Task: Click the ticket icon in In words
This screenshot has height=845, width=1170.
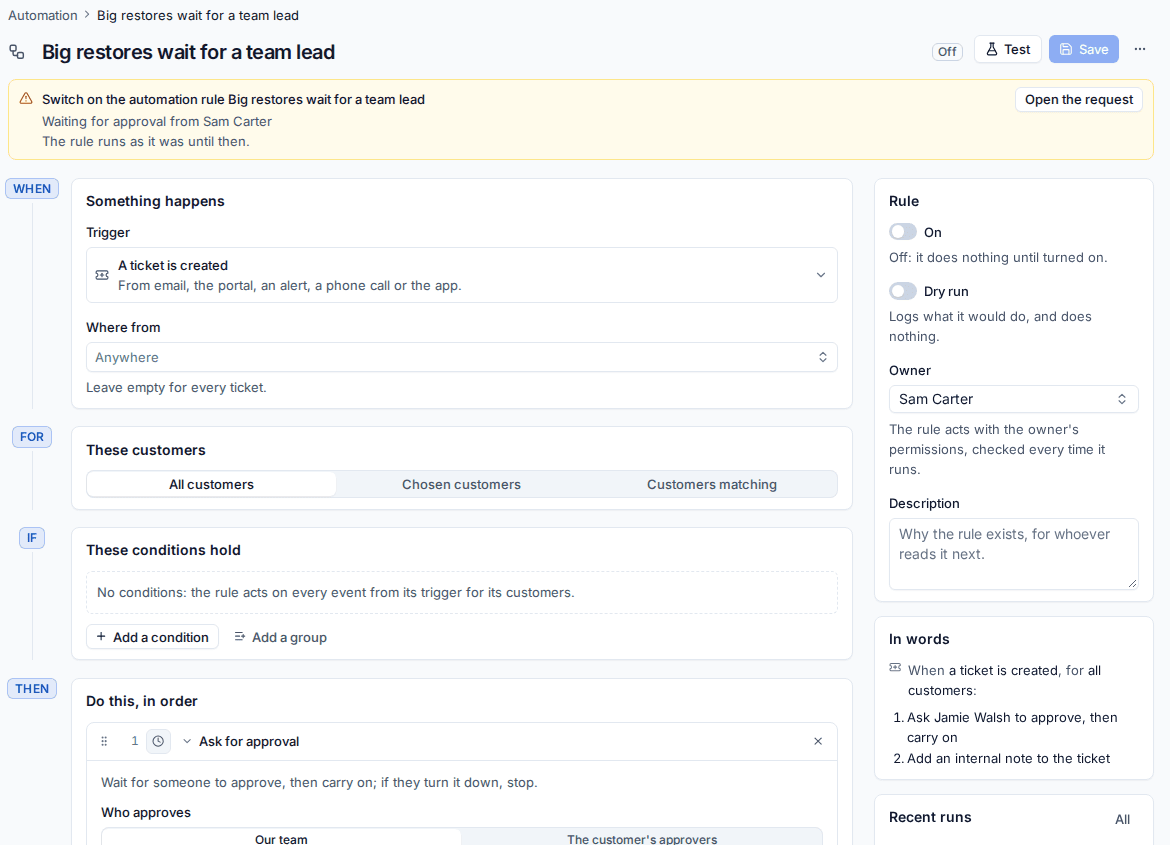Action: point(895,668)
